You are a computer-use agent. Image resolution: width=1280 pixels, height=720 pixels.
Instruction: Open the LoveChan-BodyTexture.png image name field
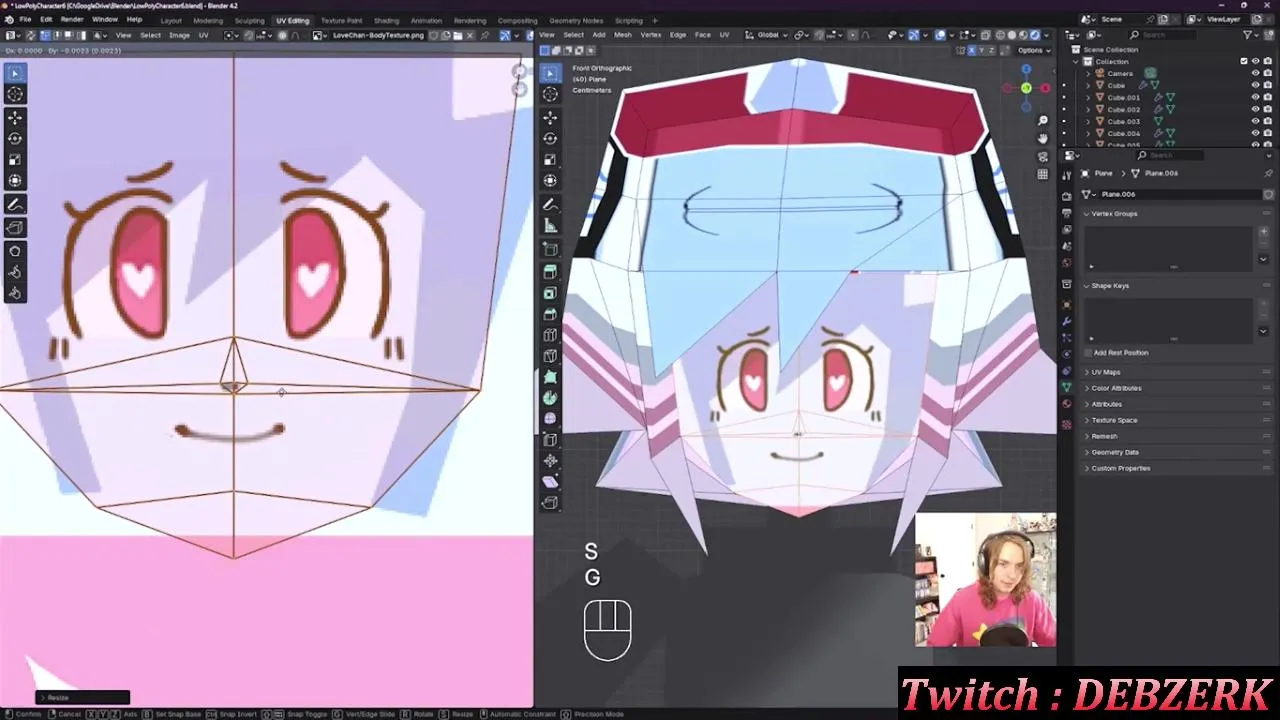point(378,35)
